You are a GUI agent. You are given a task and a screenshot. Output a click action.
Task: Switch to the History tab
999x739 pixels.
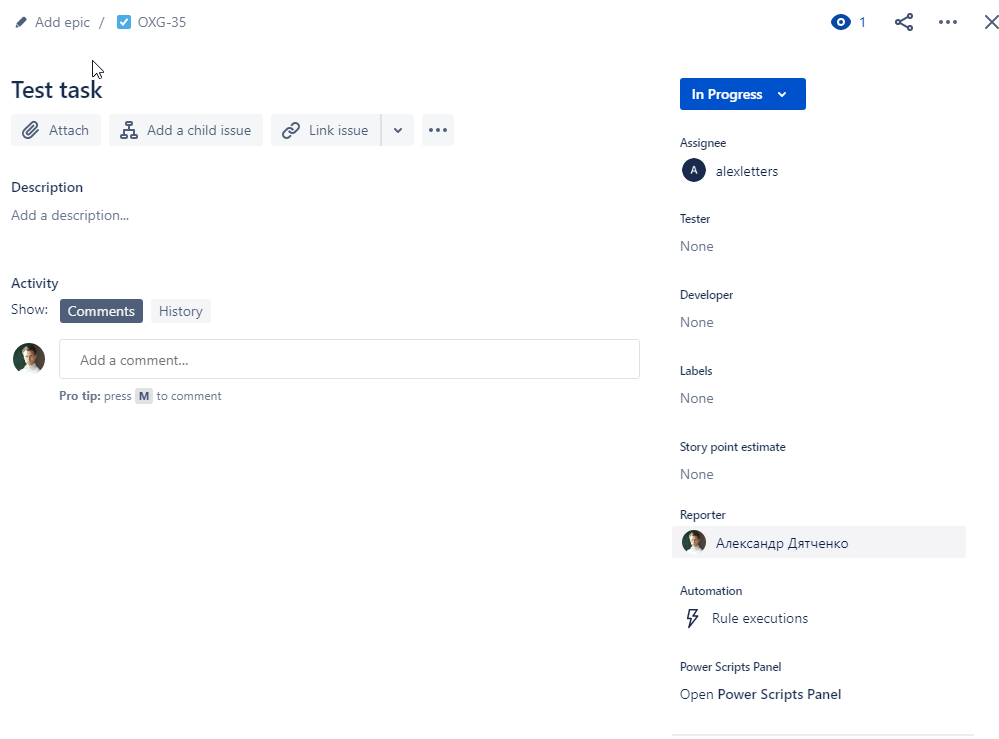(x=180, y=311)
